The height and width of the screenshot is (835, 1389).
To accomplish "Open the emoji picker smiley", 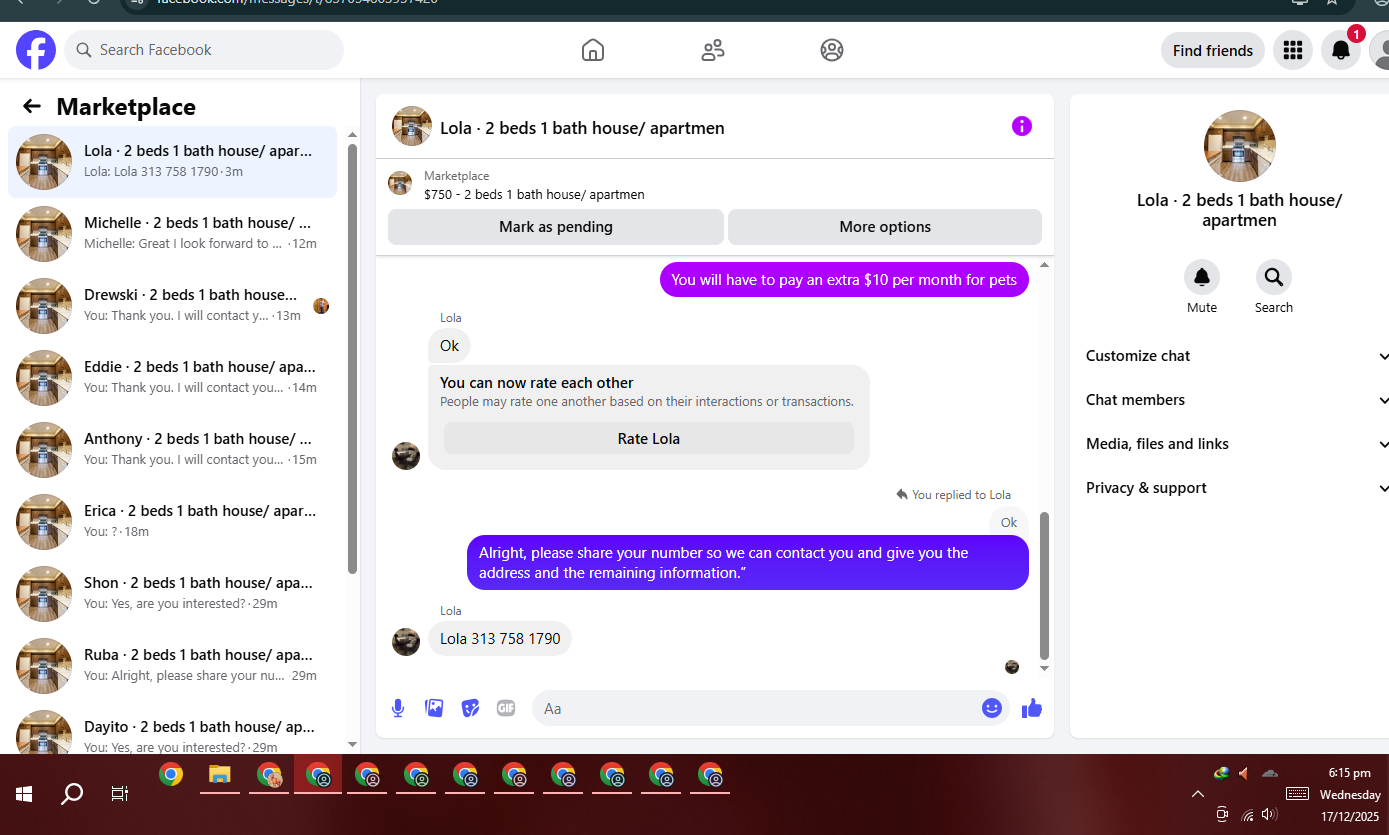I will (992, 708).
